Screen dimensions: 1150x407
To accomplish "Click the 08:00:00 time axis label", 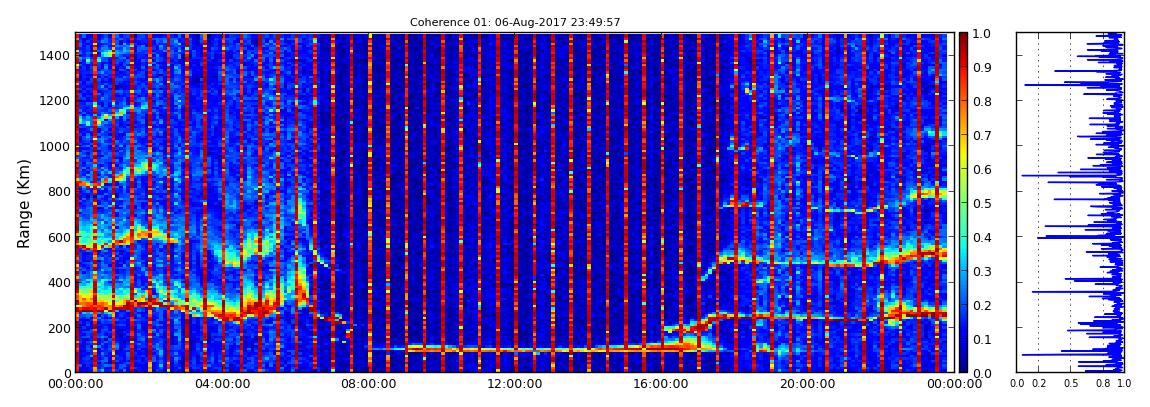I will click(368, 384).
